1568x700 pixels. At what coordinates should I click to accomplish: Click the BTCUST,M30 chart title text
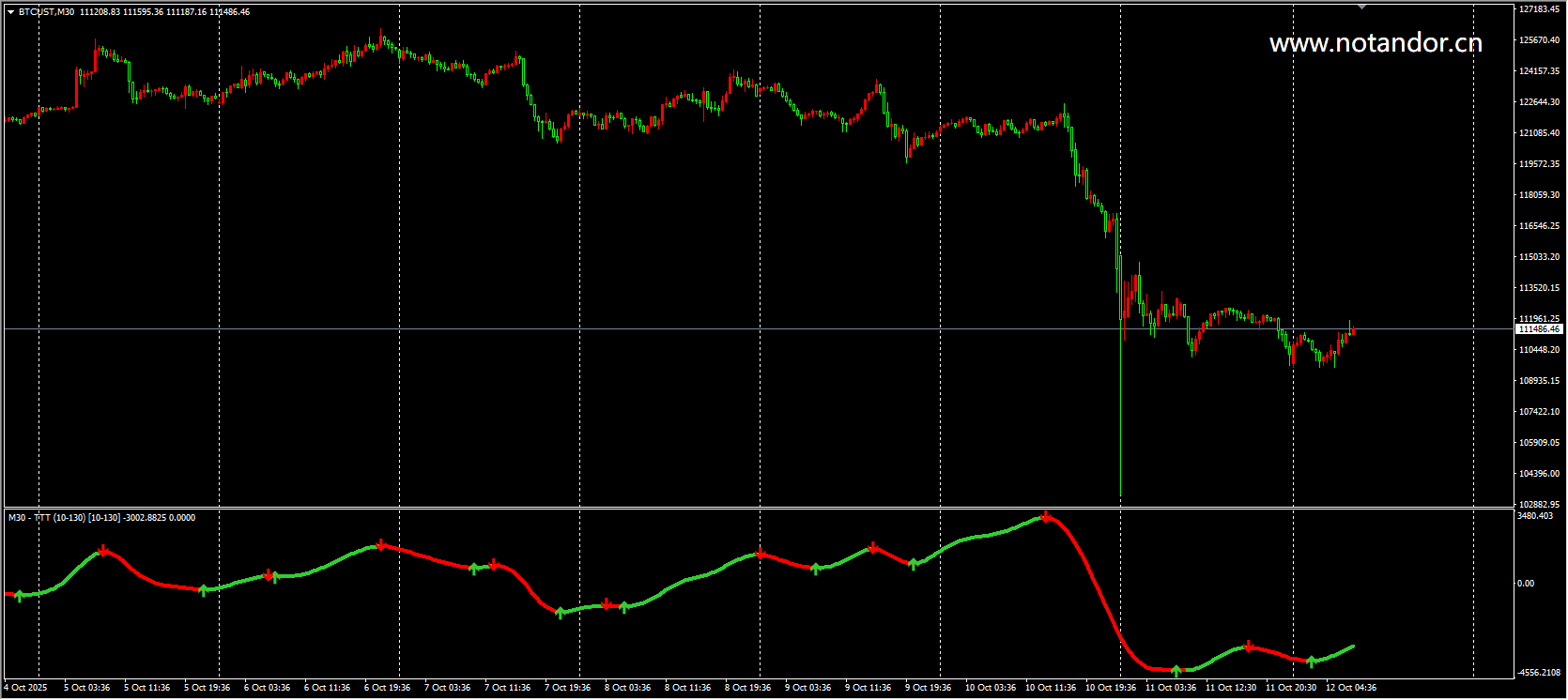(47, 12)
